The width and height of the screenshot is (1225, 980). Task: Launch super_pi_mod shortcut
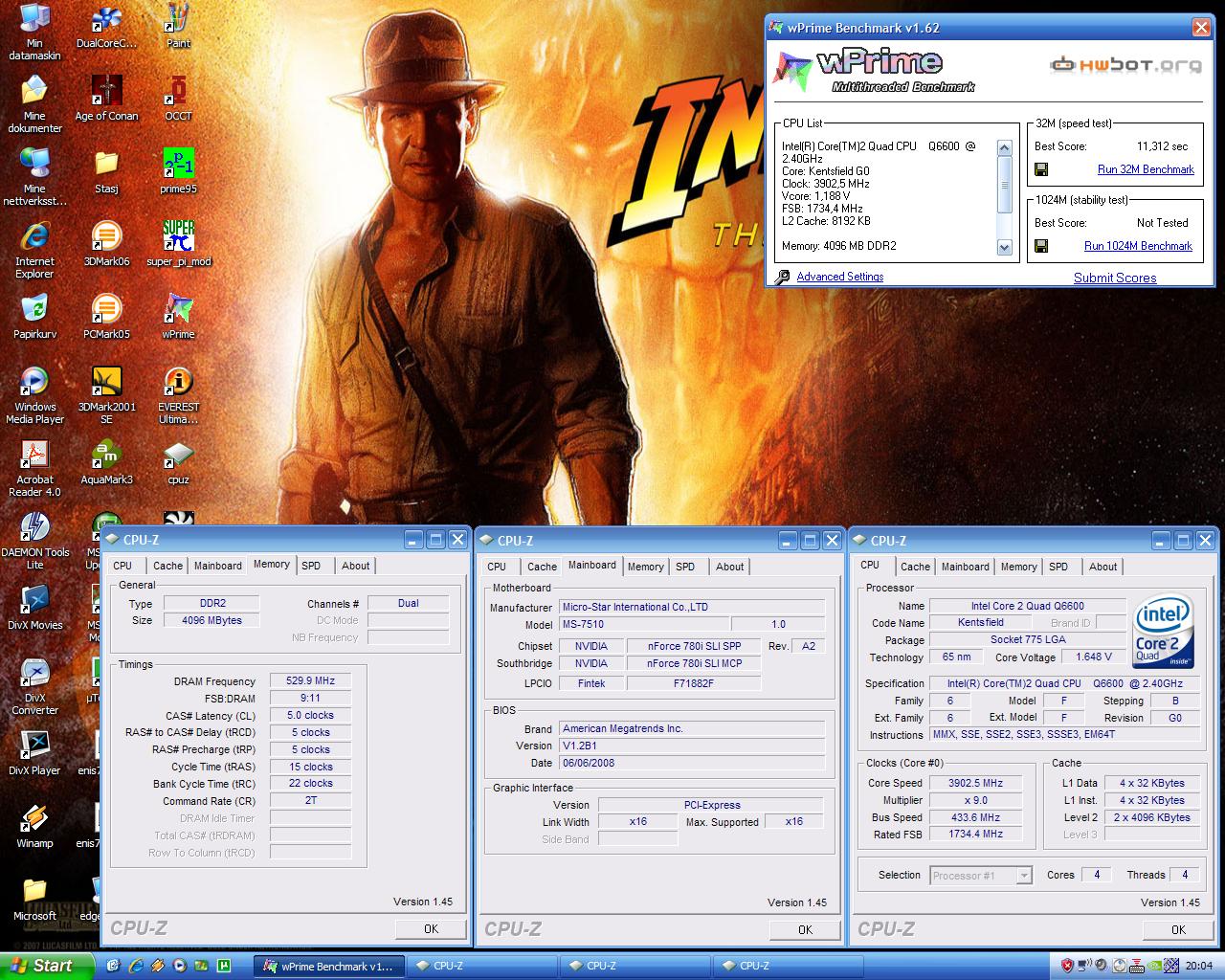click(178, 244)
